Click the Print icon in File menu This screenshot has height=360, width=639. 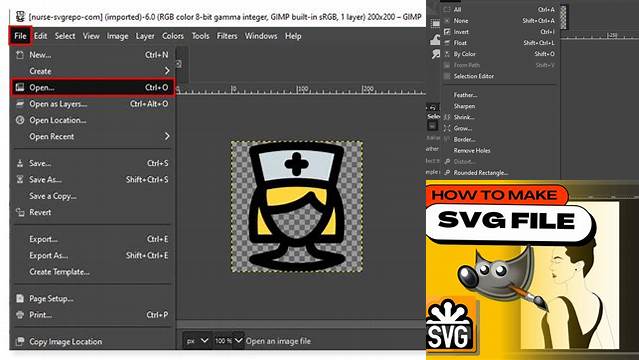[20, 315]
